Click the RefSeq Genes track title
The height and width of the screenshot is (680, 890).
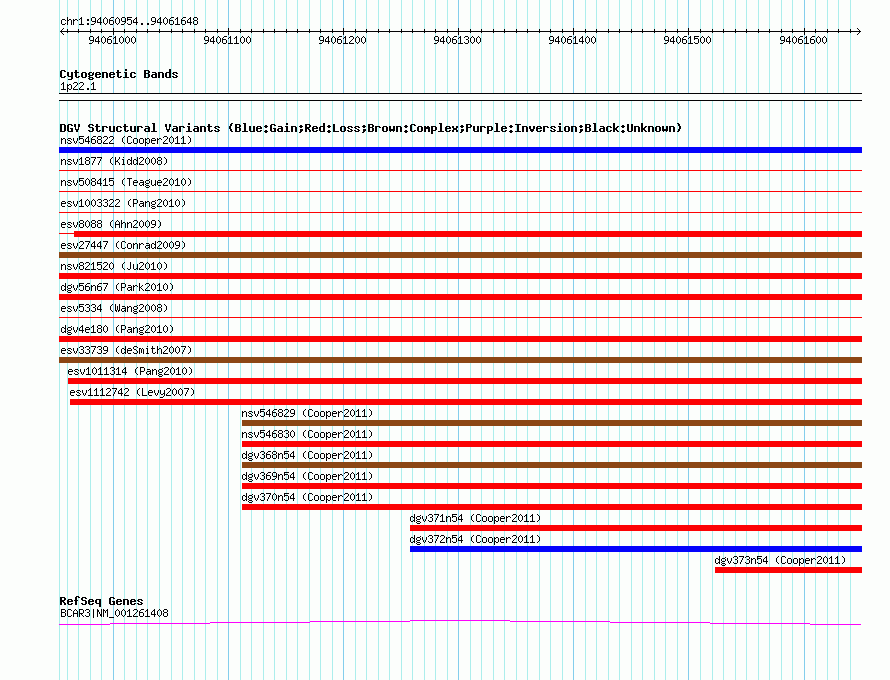click(101, 601)
